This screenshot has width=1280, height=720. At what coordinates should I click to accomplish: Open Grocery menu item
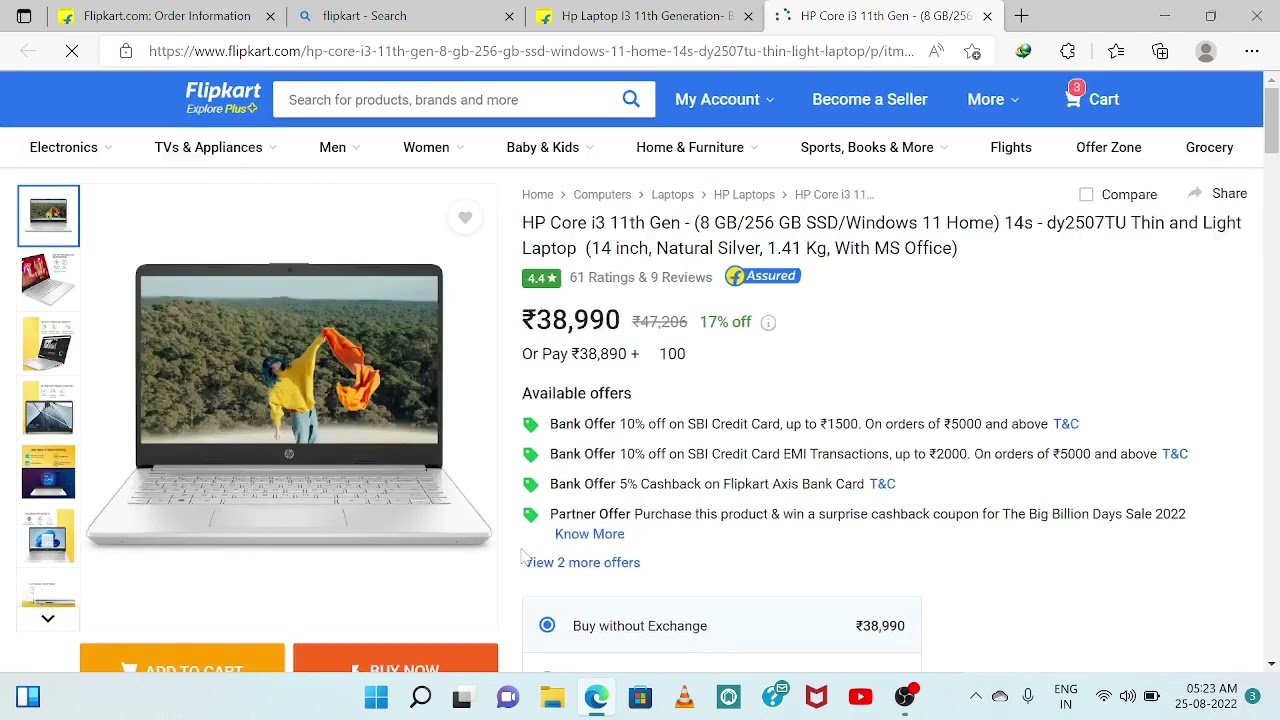(1209, 147)
